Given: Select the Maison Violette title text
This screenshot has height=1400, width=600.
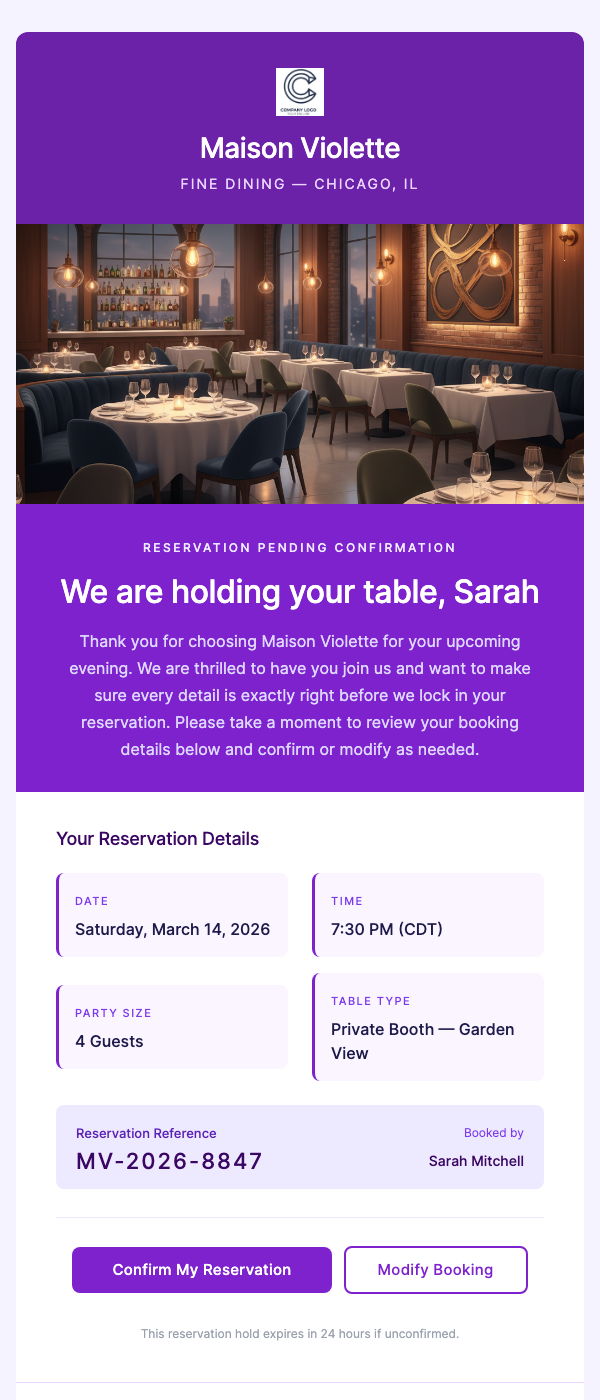Looking at the screenshot, I should [299, 147].
